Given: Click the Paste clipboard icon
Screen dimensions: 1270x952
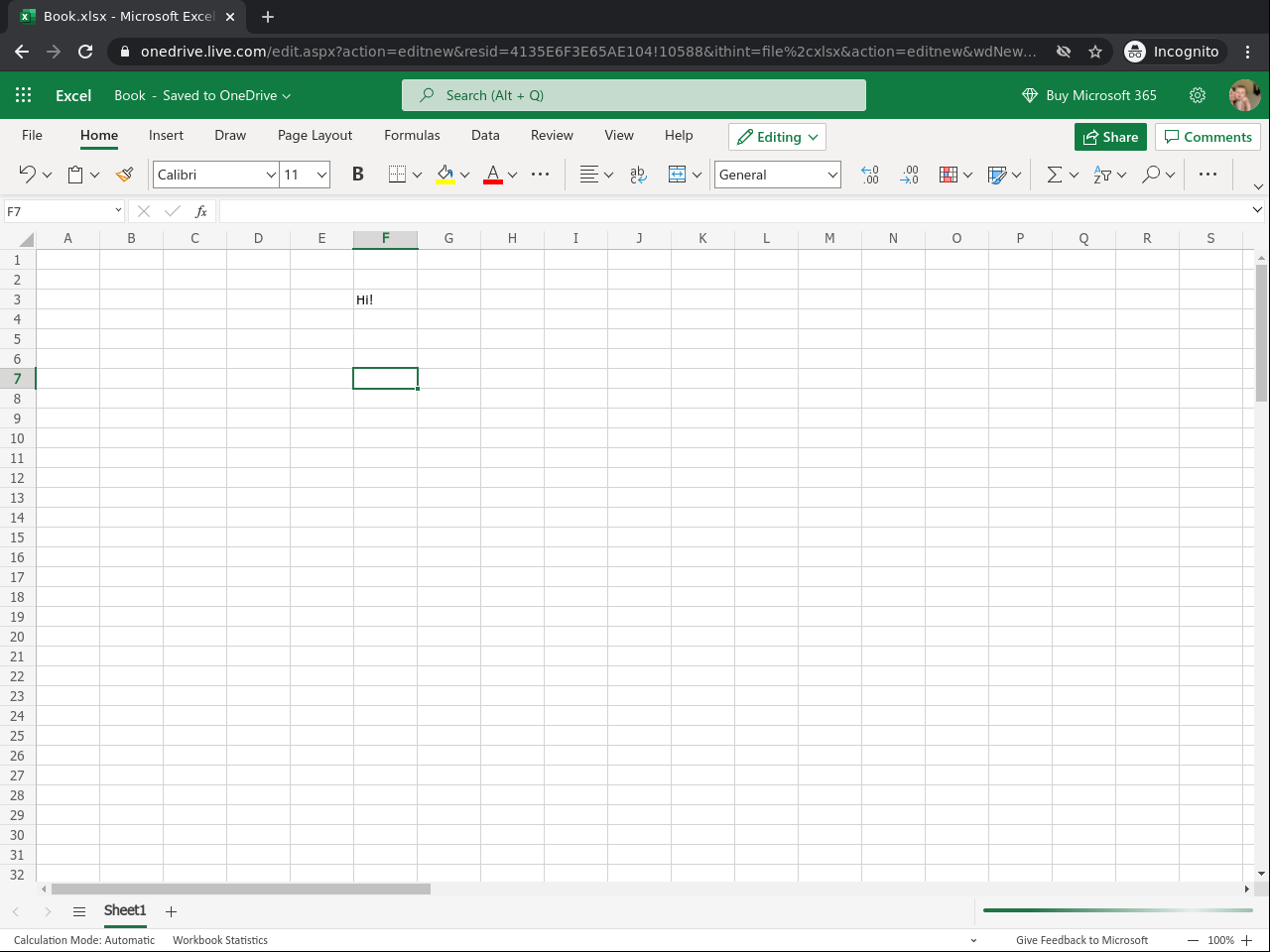Looking at the screenshot, I should 75,175.
